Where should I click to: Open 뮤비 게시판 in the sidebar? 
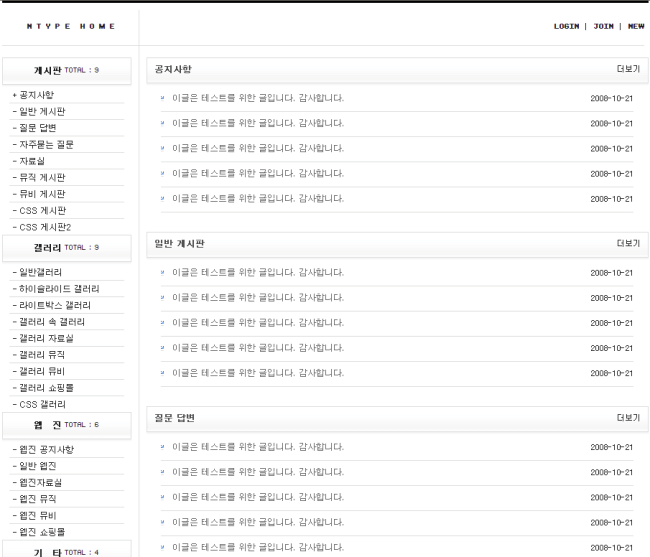(x=42, y=194)
